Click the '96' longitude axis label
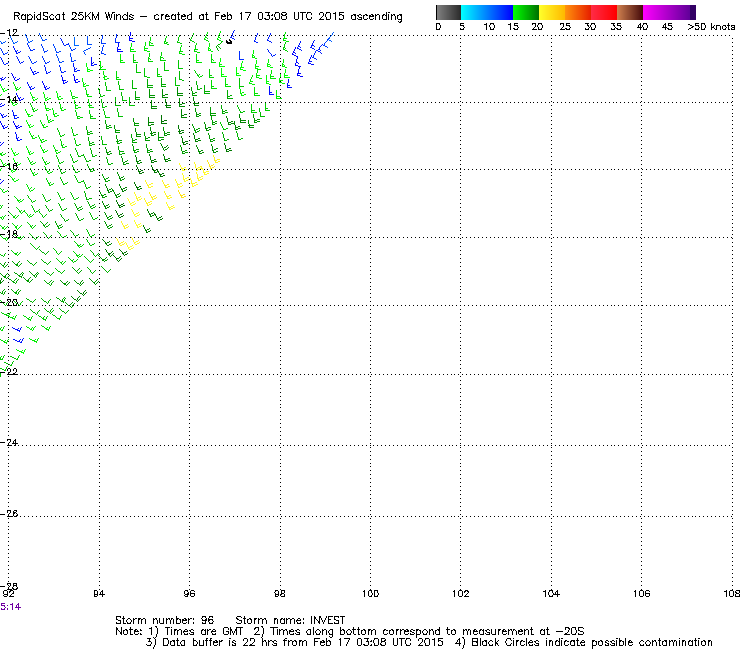This screenshot has width=740, height=650. tap(189, 594)
